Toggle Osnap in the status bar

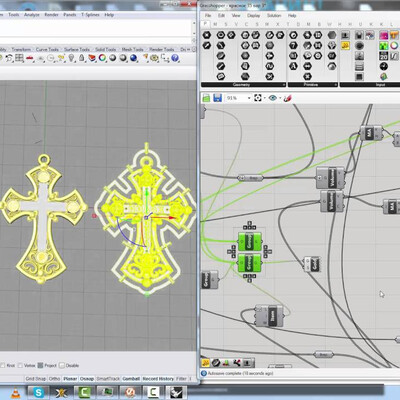[x=87, y=379]
